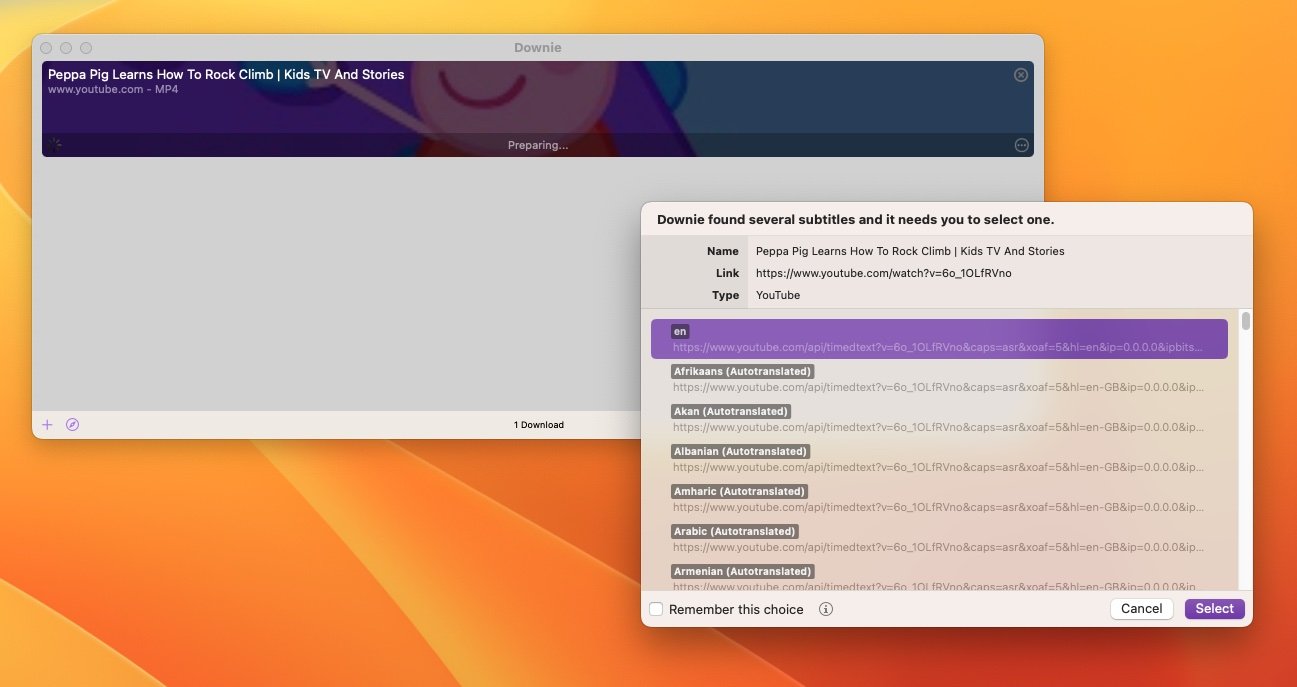Viewport: 1297px width, 687px height.
Task: Select the 'en' subtitle entry
Action: click(938, 339)
